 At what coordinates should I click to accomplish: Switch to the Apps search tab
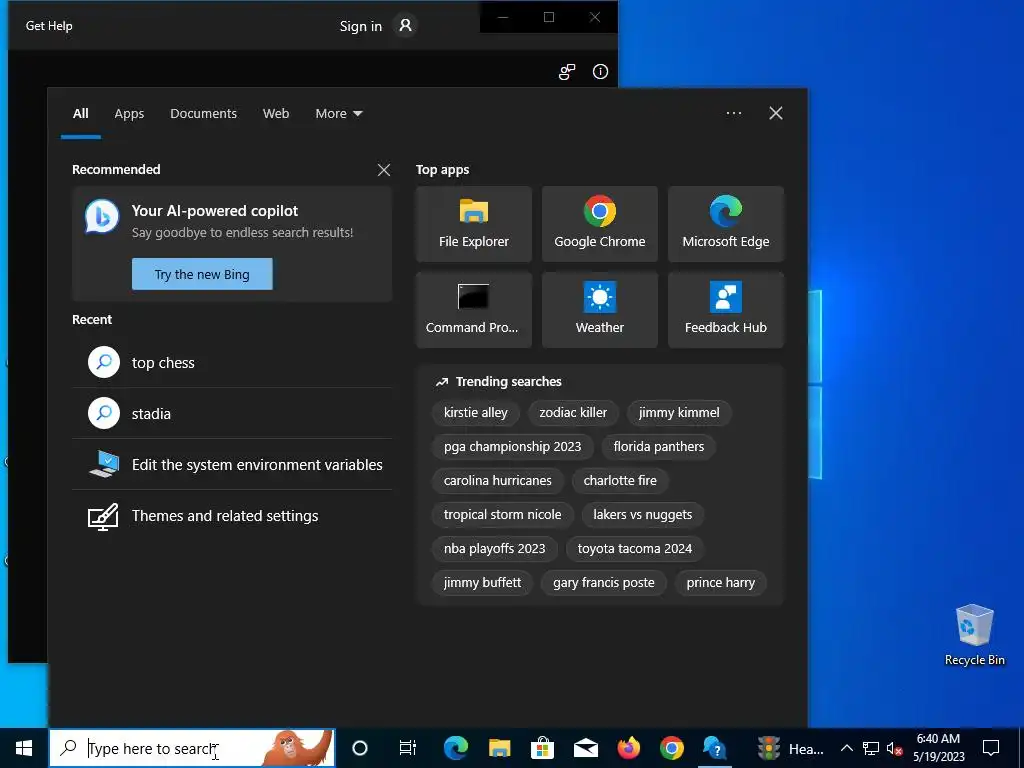[x=129, y=114]
